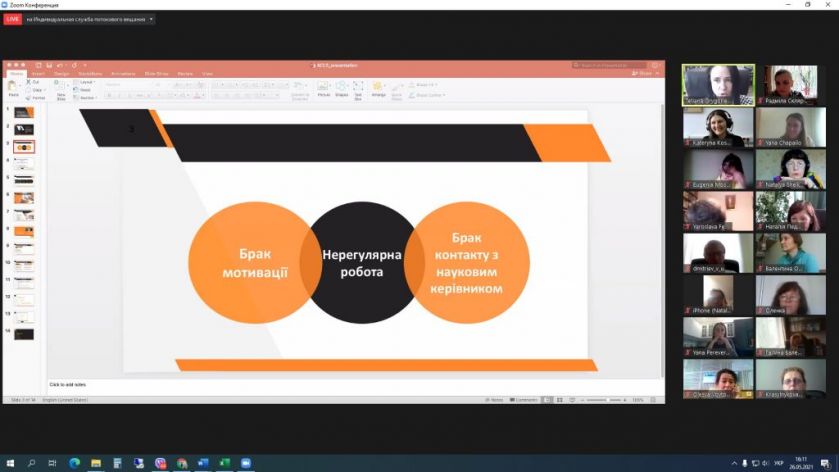Open Viber from the Windows taskbar
The width and height of the screenshot is (839, 472).
[160, 463]
